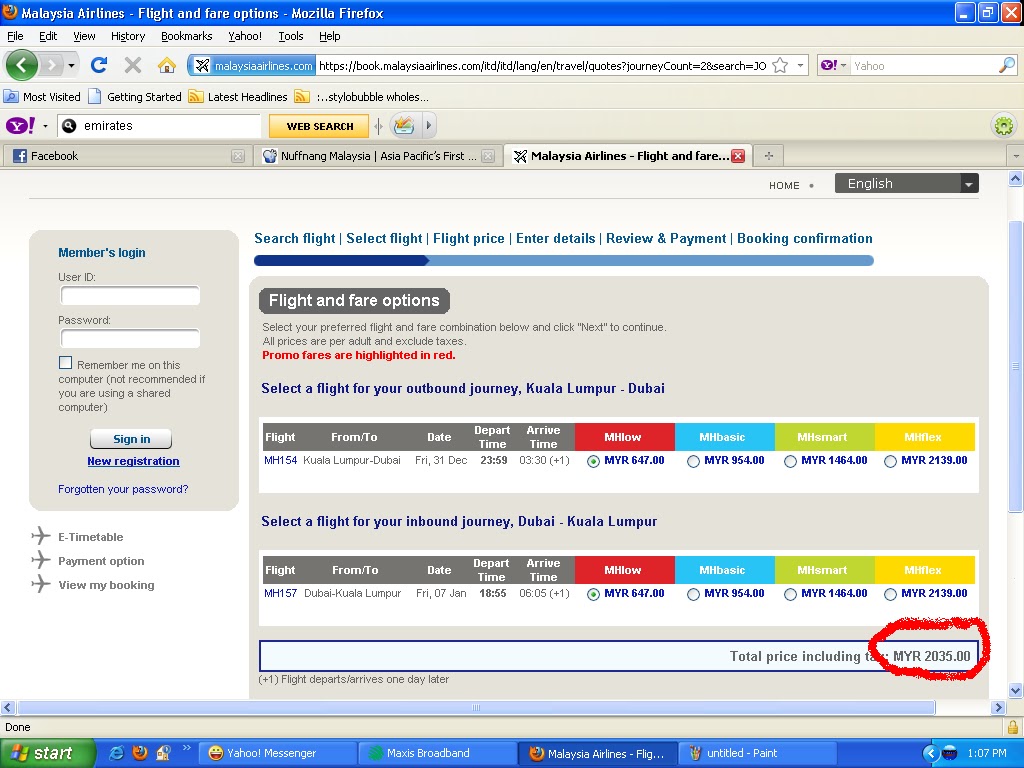The image size is (1024, 768).
Task: Click Forgotten your password? link
Action: point(123,489)
